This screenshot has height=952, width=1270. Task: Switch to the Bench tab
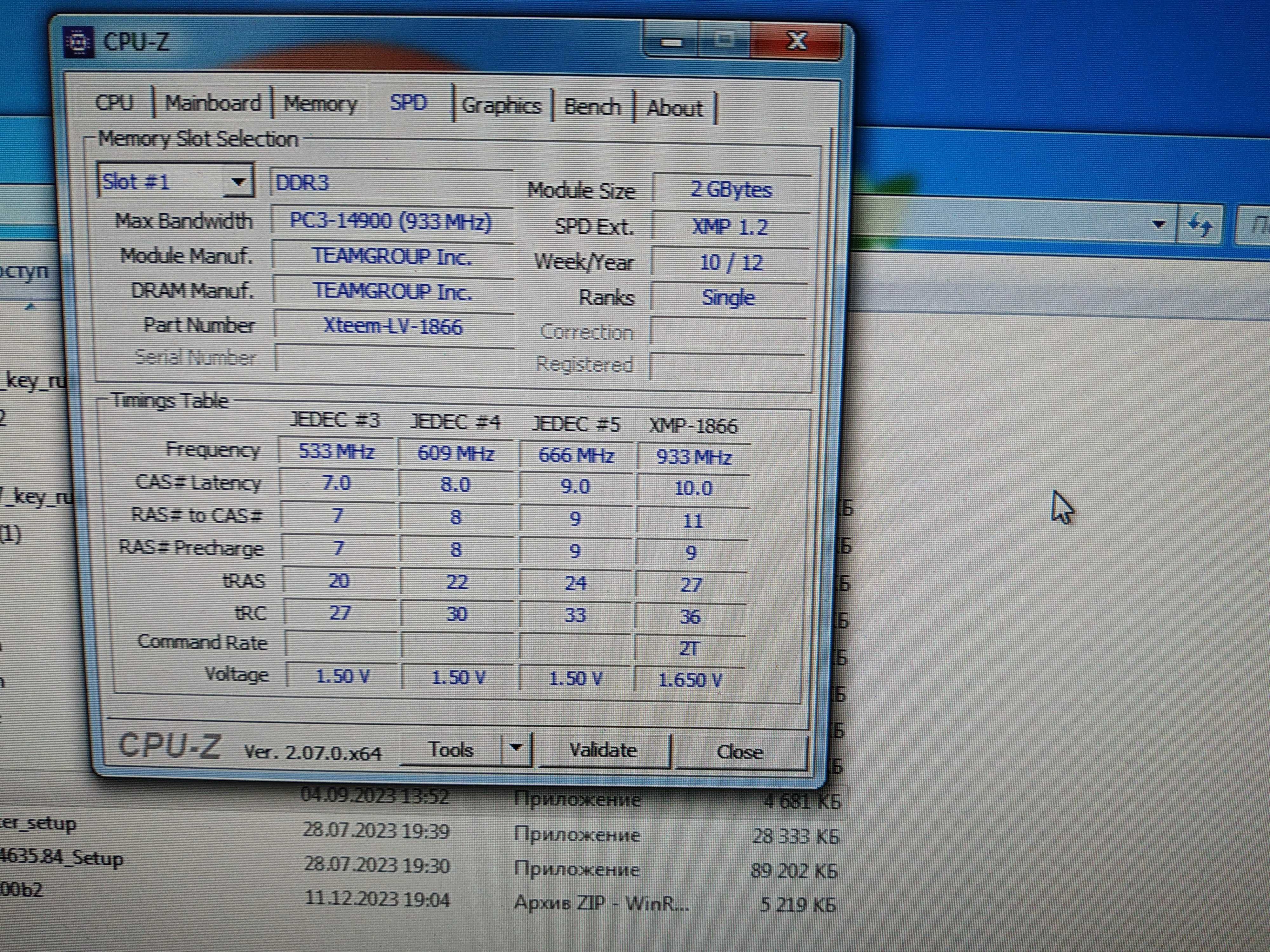click(592, 107)
